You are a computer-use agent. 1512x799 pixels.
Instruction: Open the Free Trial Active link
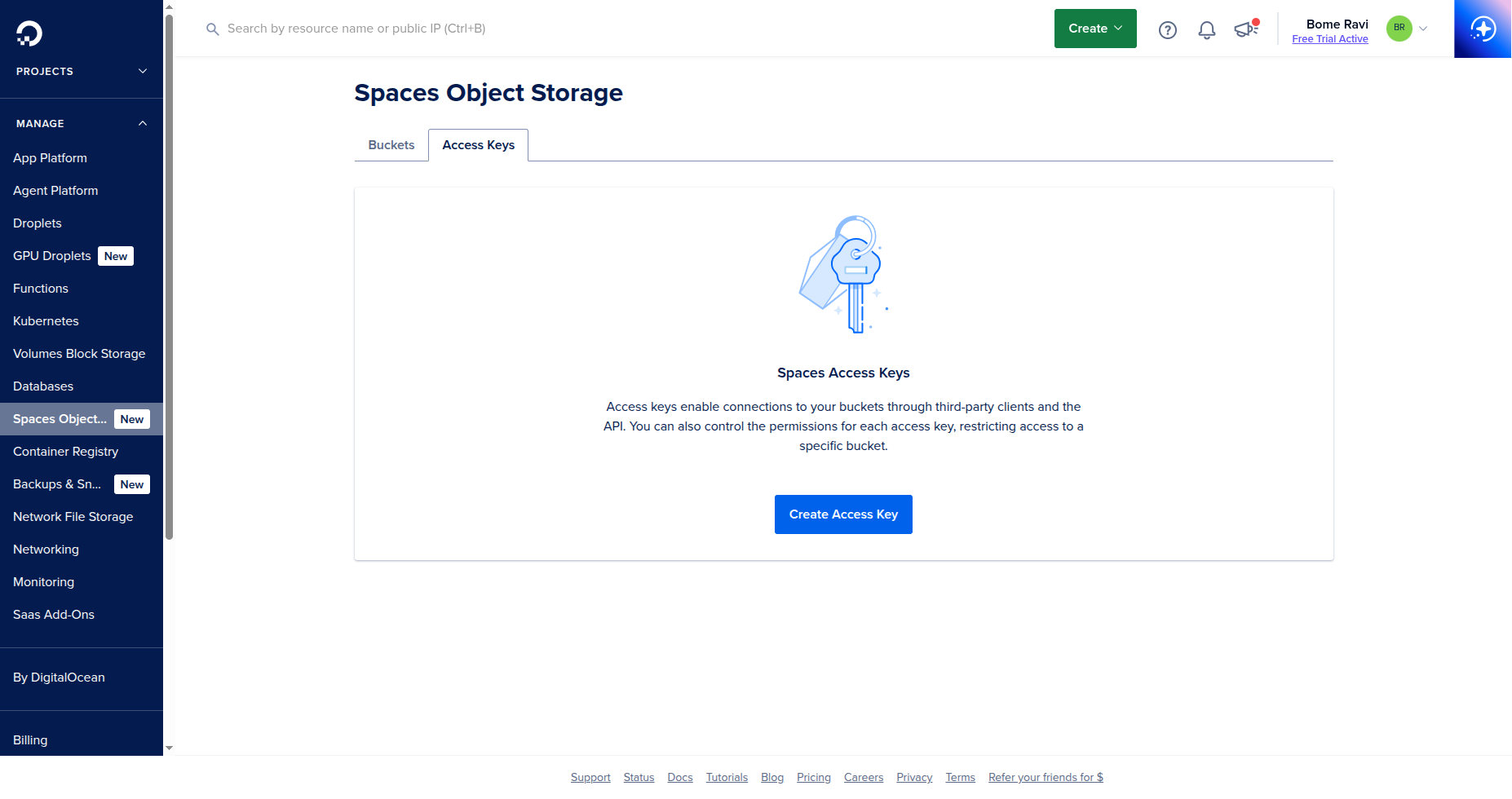(1330, 38)
